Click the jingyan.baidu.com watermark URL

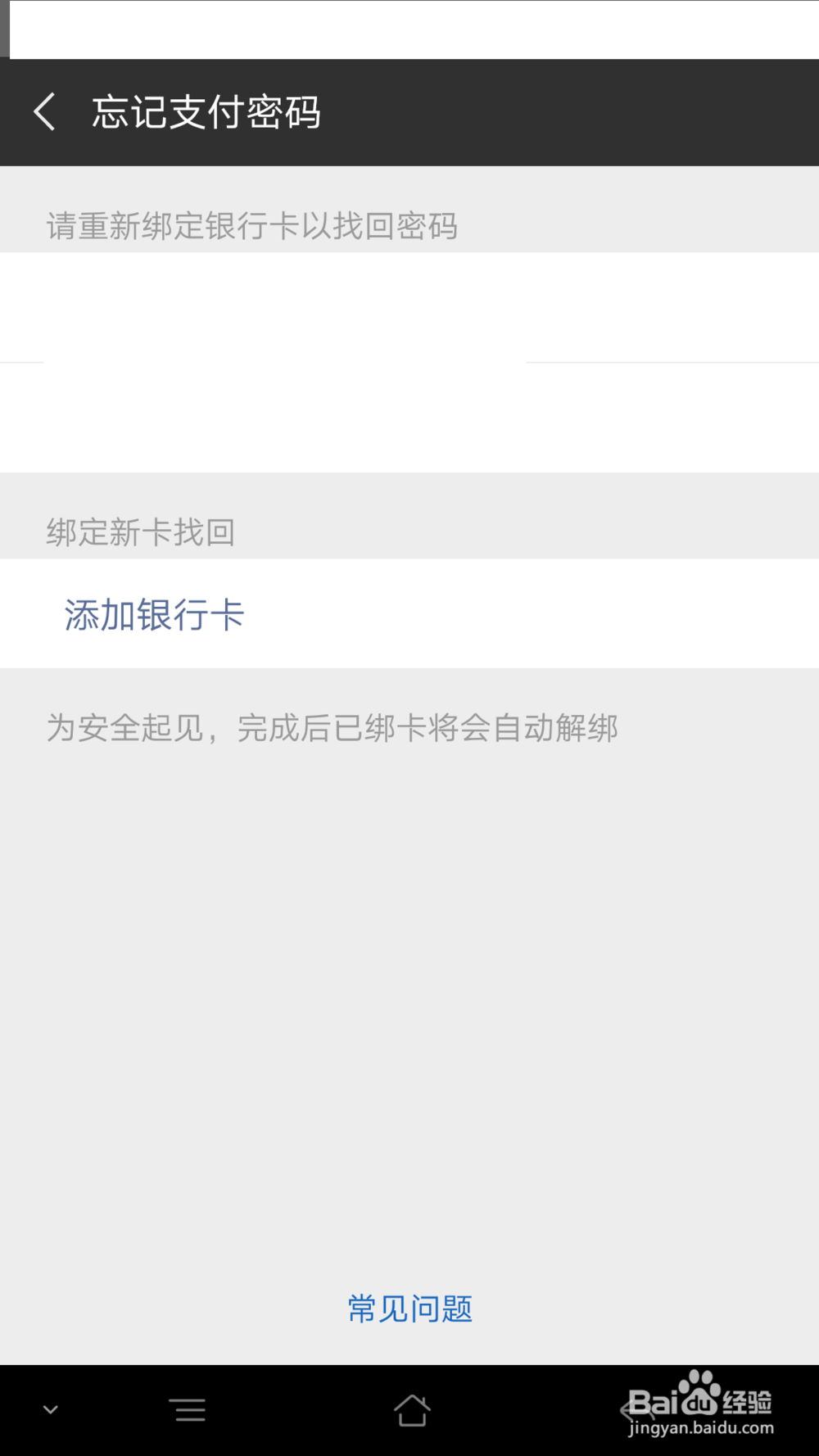click(701, 1428)
